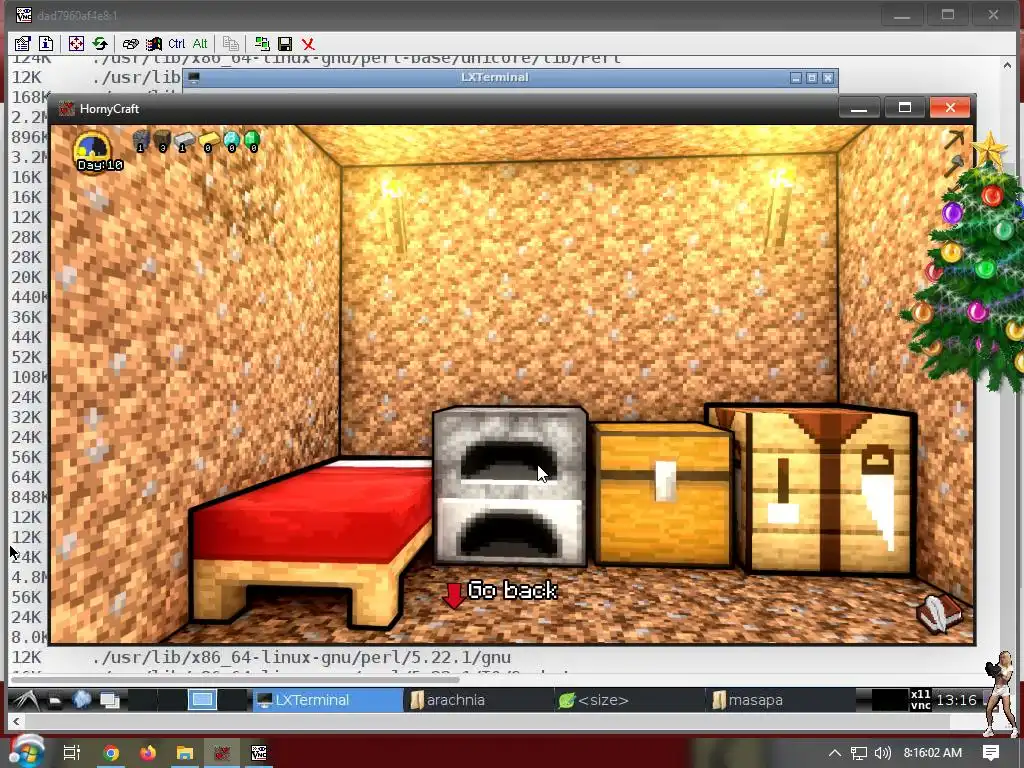
Task: Click the network tray icon
Action: point(859,753)
